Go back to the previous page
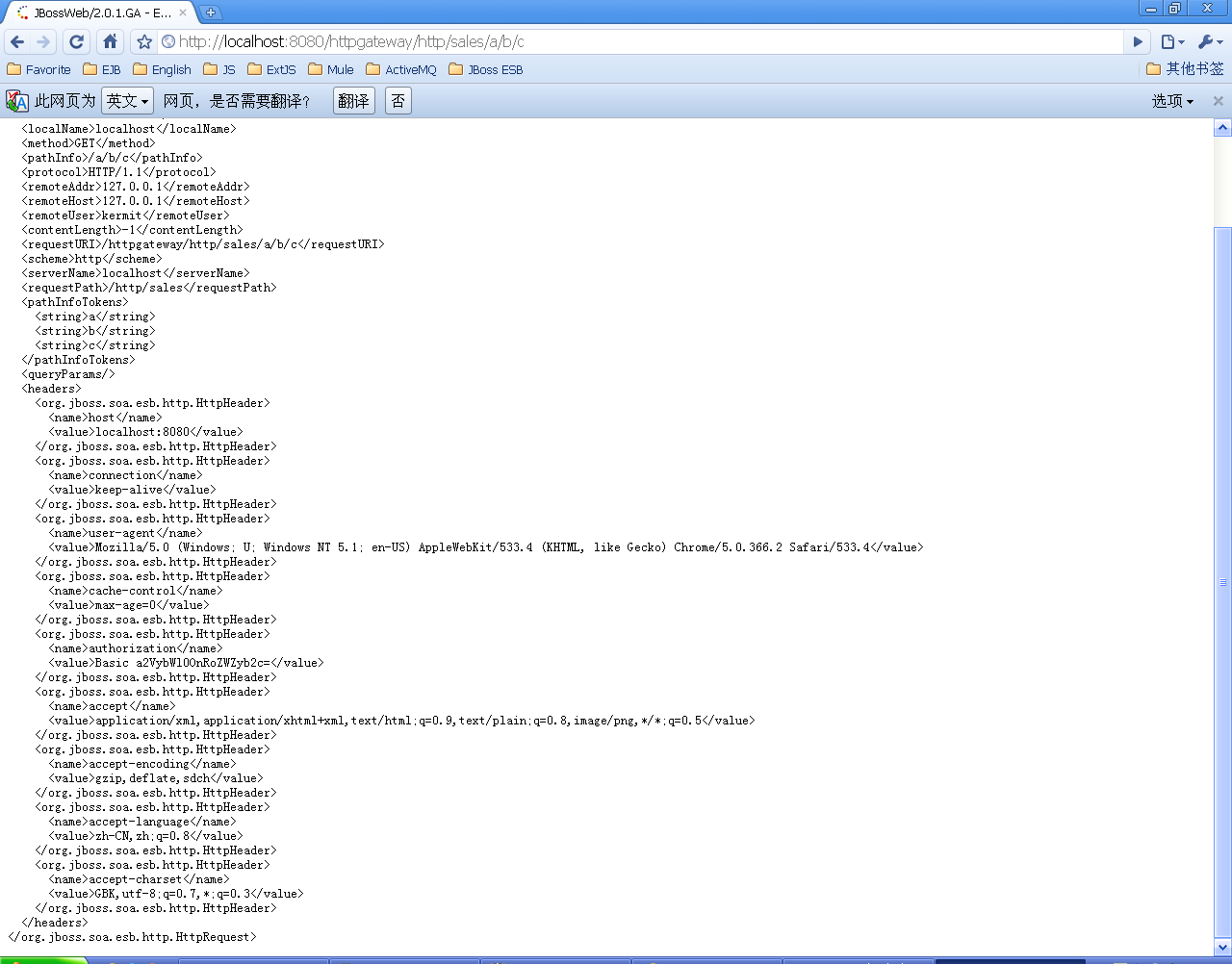 17,41
